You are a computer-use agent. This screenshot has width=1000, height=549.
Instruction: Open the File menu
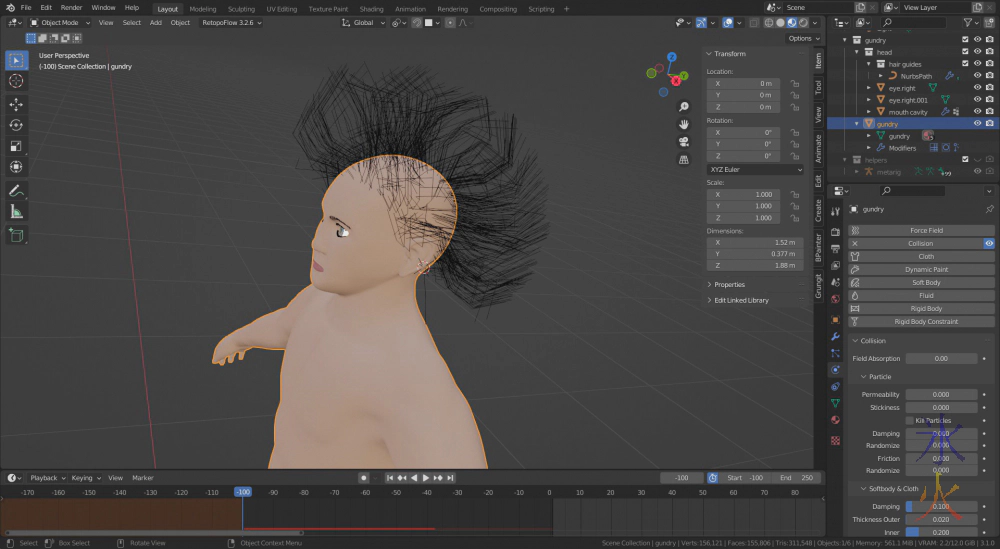26,8
